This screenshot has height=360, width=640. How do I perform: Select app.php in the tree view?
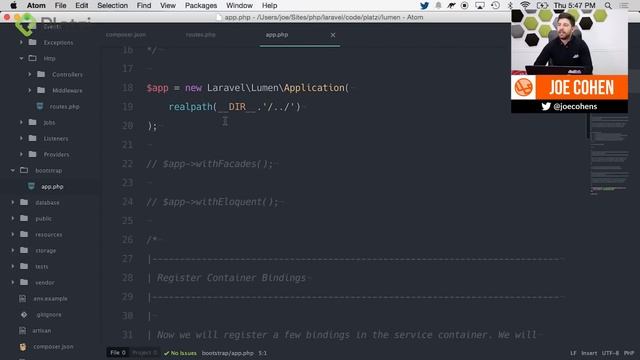52,187
